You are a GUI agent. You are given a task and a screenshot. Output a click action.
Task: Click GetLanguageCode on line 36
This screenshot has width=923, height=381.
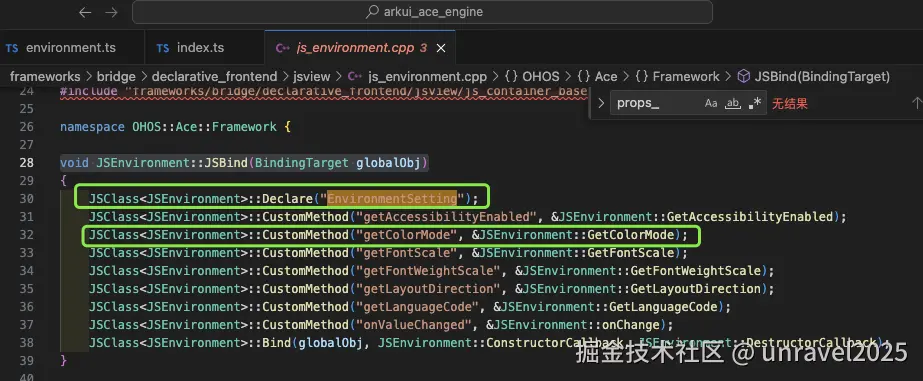(663, 307)
